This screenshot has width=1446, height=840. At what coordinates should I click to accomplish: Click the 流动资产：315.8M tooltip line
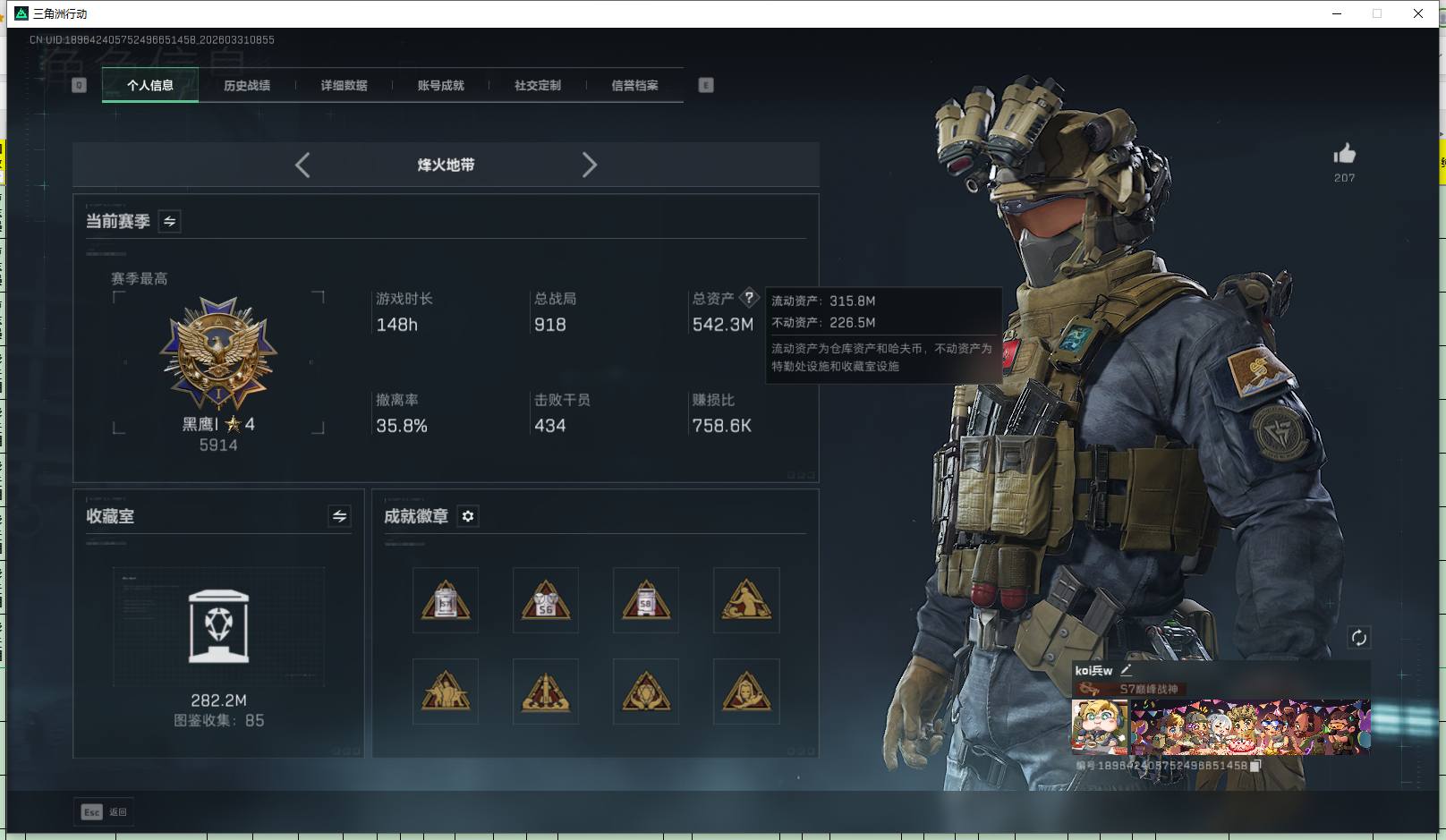(823, 301)
